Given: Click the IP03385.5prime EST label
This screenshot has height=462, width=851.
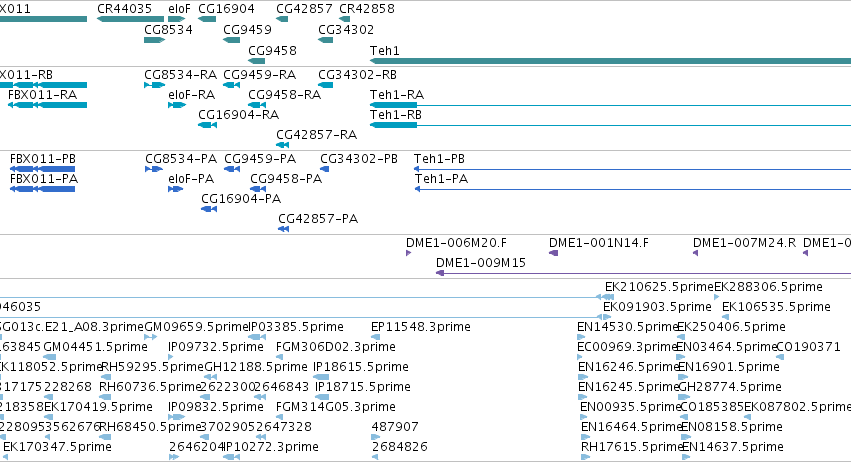Looking at the screenshot, I should click(296, 327).
